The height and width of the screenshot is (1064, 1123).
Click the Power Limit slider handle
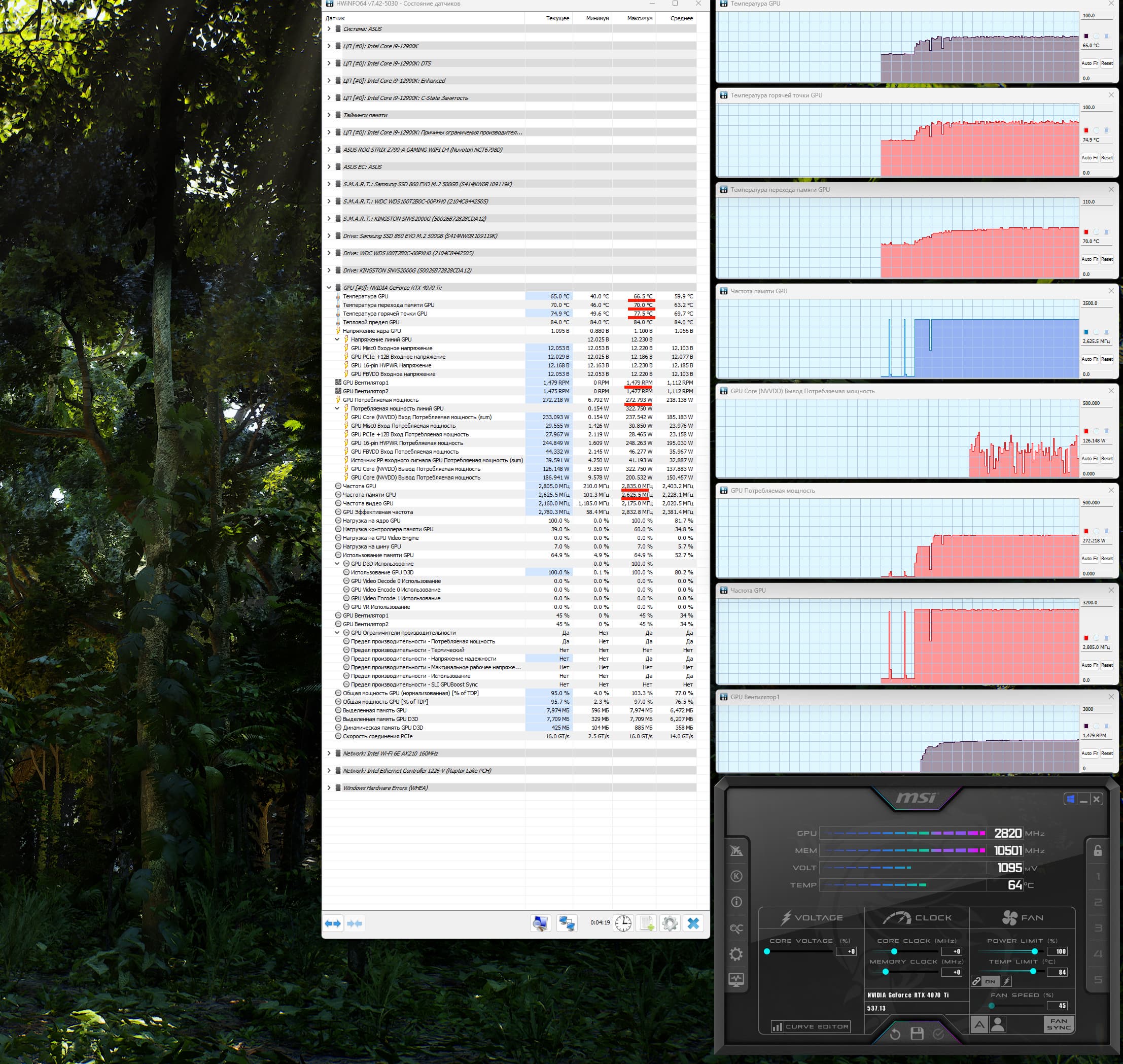[x=1035, y=951]
